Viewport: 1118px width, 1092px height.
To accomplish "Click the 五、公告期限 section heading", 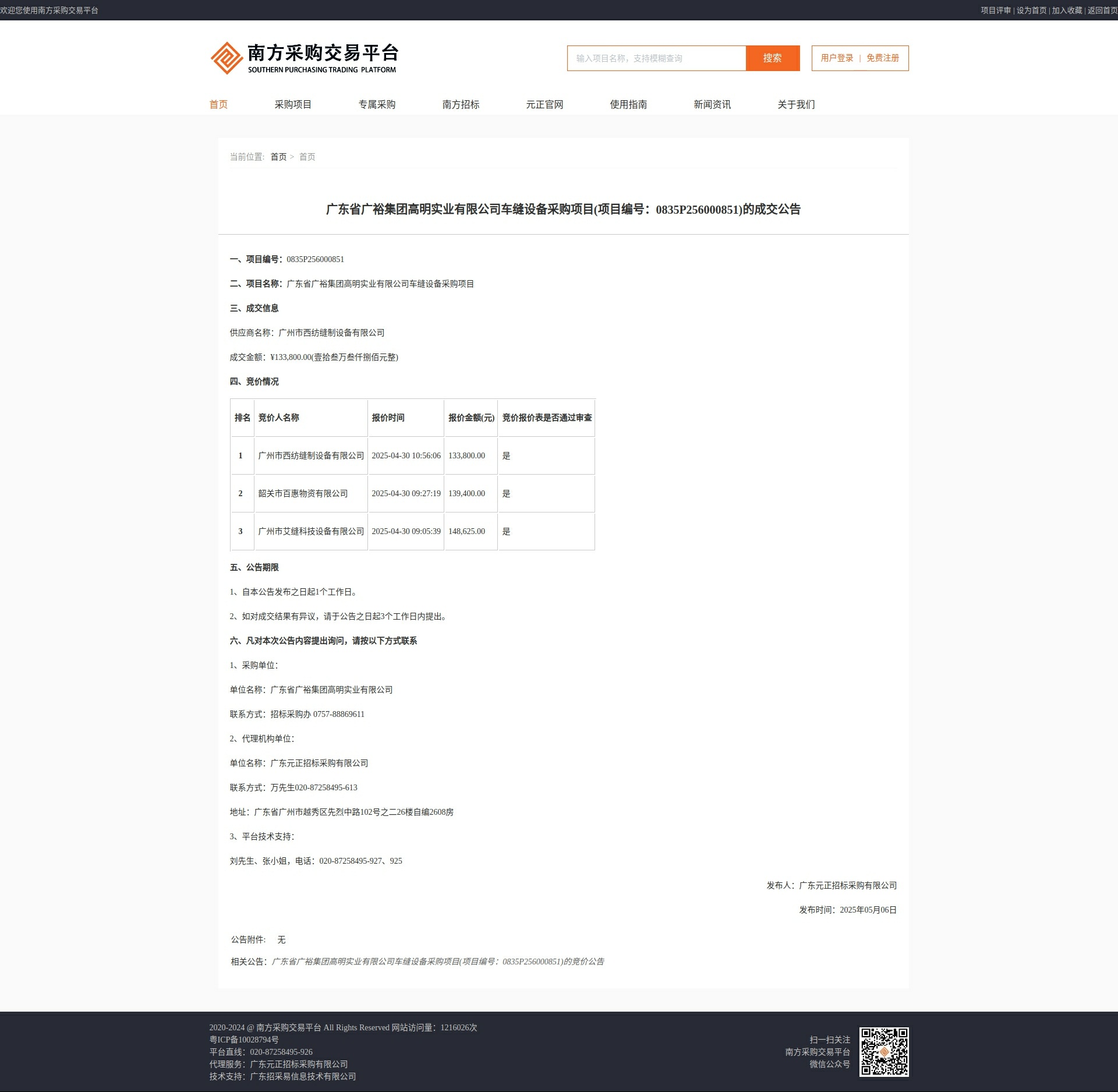I will point(254,568).
